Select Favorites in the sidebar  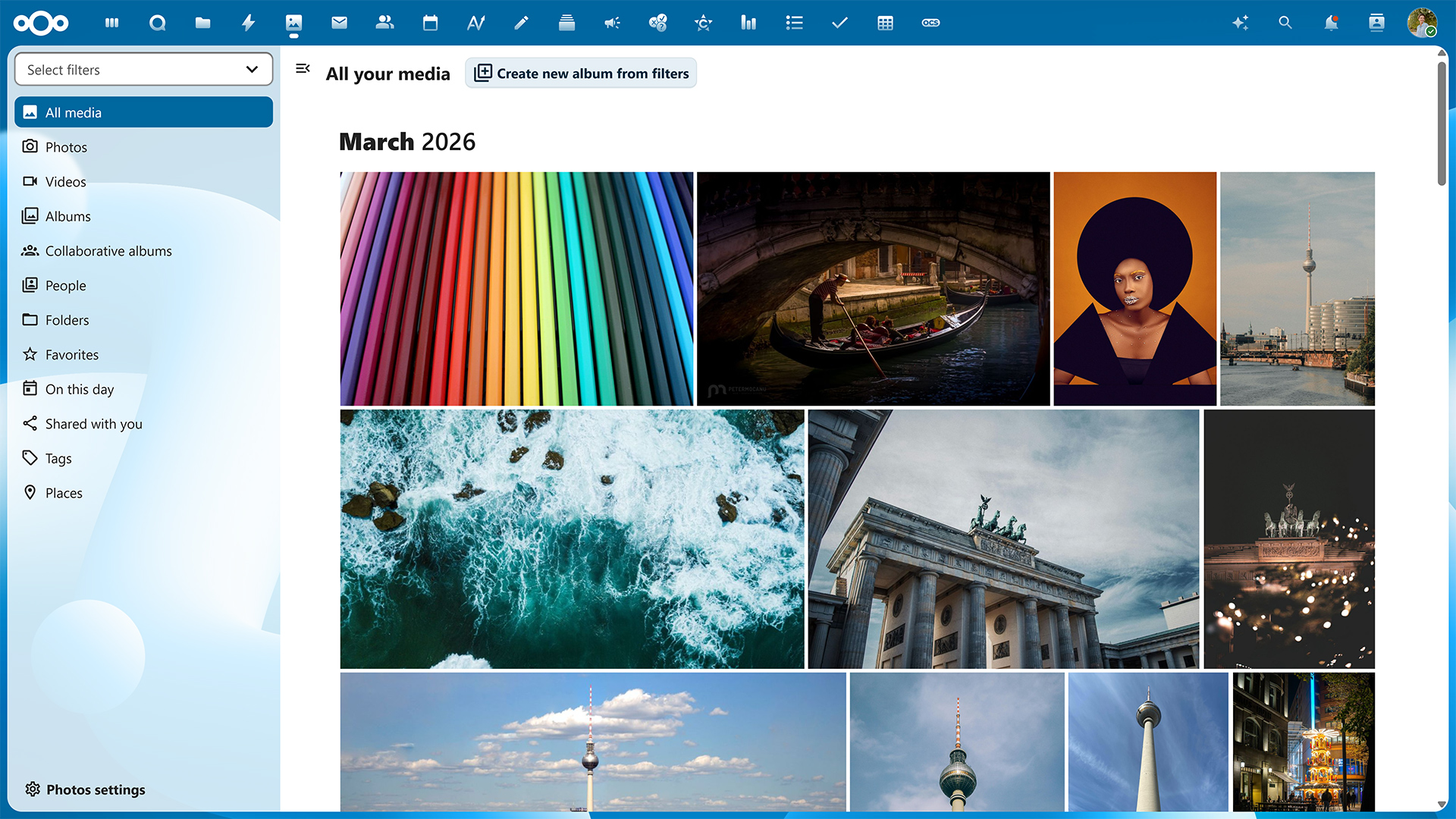(x=71, y=355)
